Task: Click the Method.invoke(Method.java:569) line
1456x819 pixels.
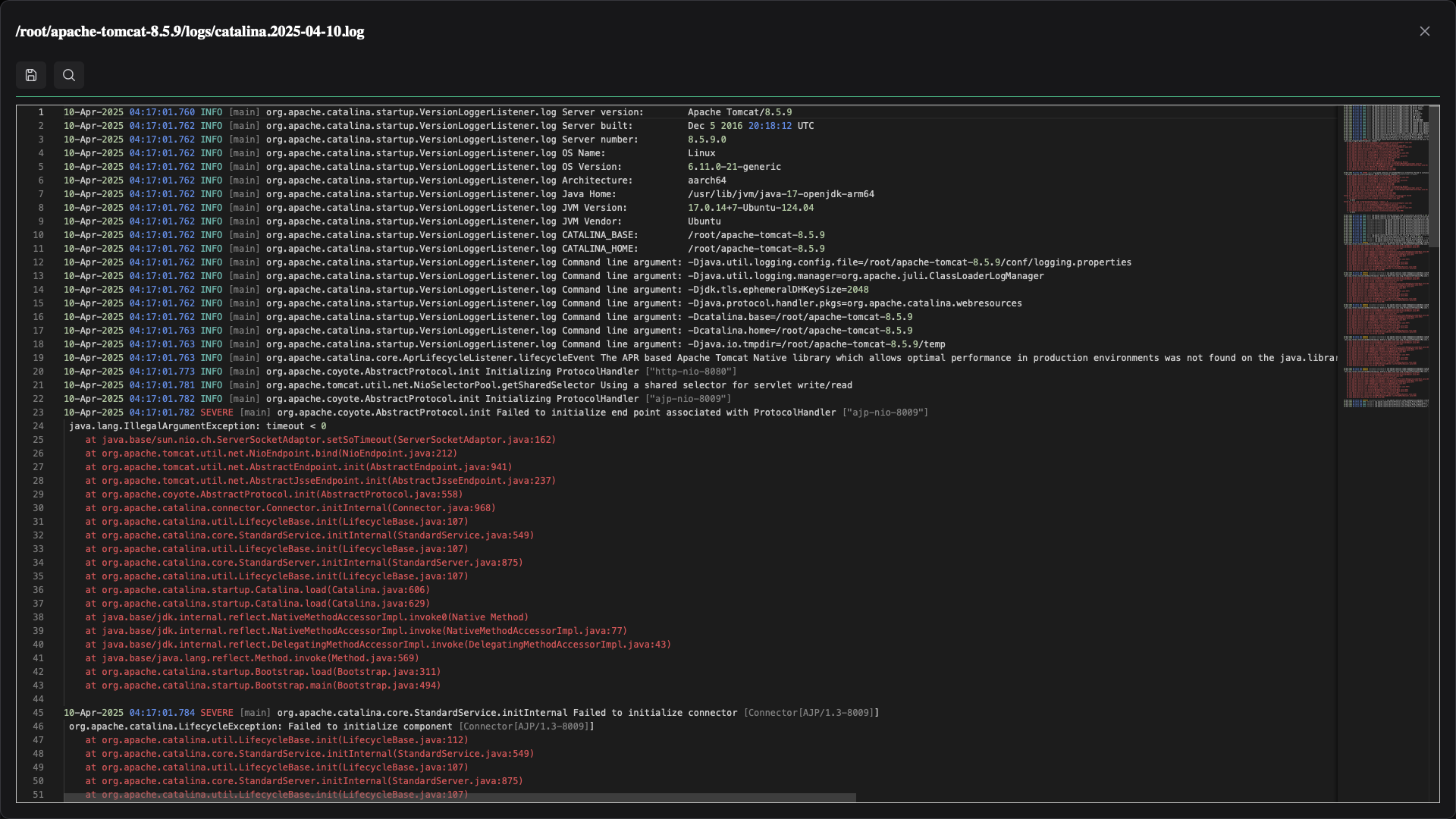Action: (253, 658)
